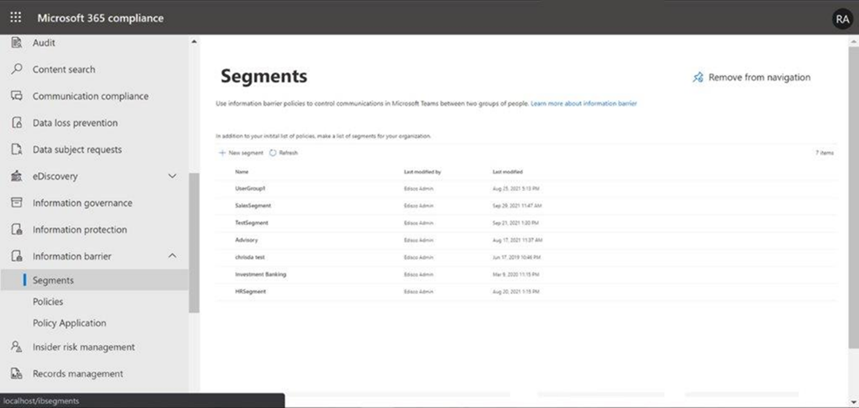Select Policies under Information barrier
859x408 pixels.
pyautogui.click(x=48, y=302)
